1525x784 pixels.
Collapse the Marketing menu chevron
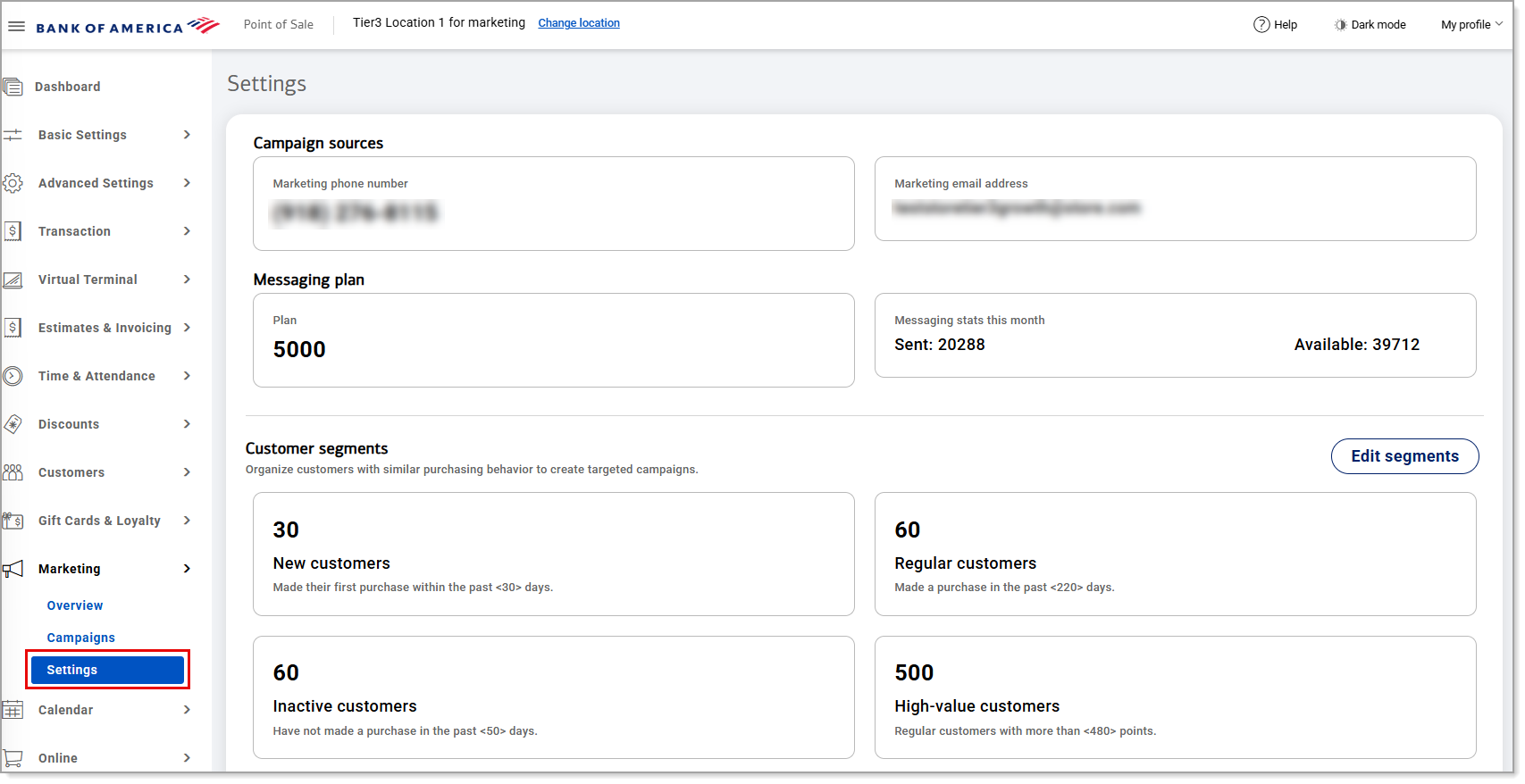click(x=187, y=569)
